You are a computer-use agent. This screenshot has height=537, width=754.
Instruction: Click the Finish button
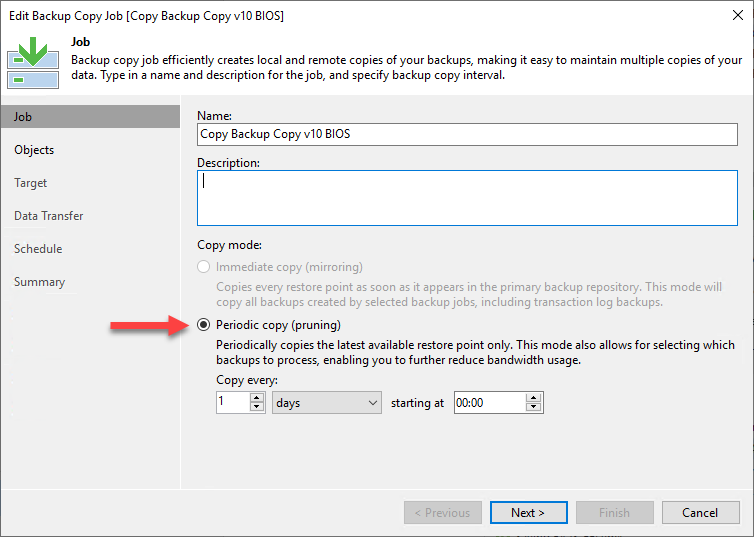[615, 513]
